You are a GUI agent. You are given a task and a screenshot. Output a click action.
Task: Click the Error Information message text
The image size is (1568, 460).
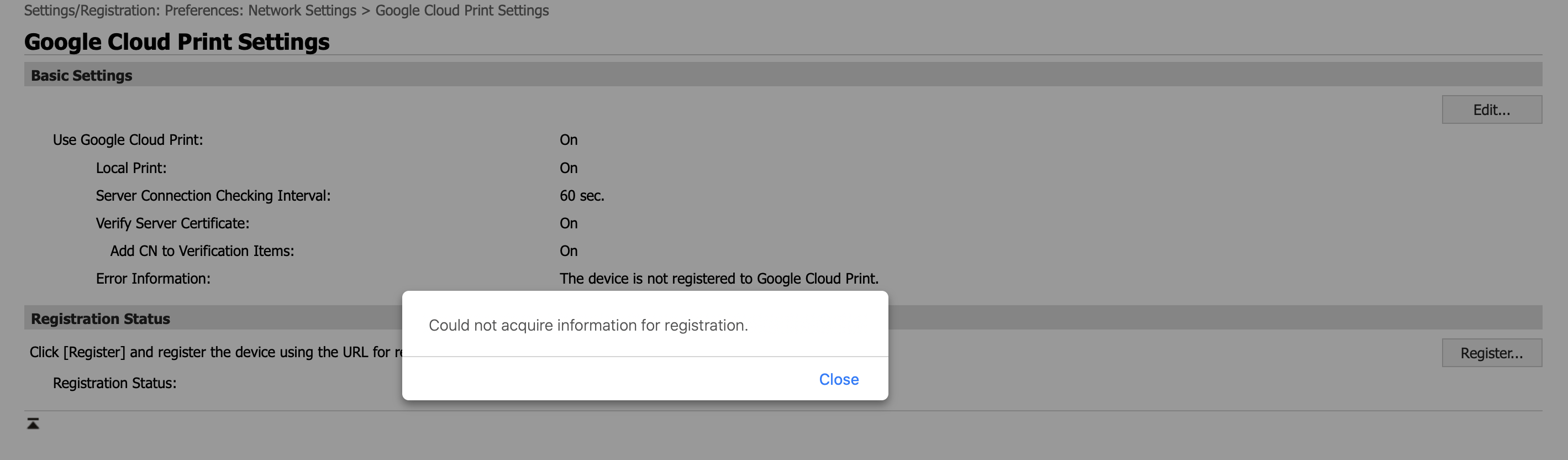coord(719,279)
